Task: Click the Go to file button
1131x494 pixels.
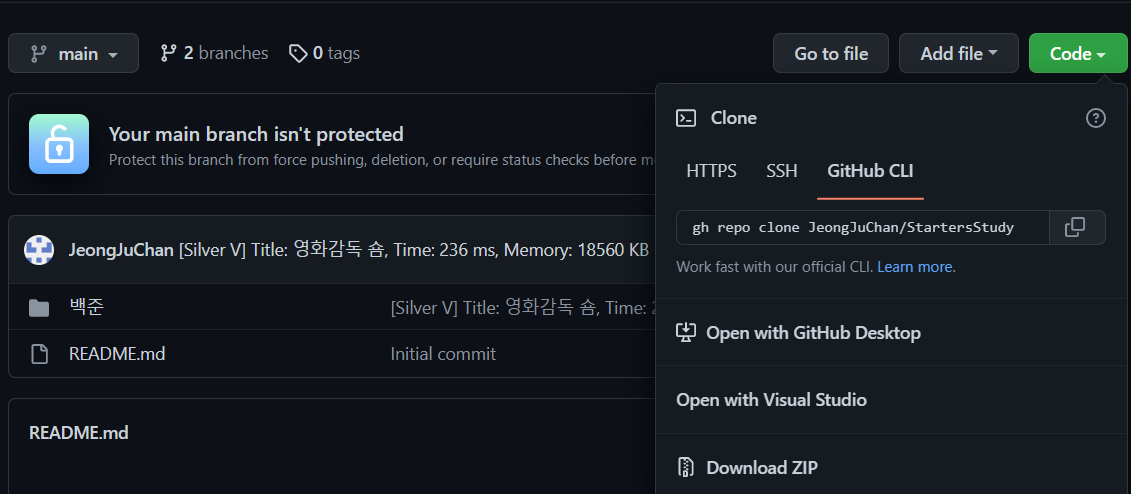Action: [x=831, y=53]
